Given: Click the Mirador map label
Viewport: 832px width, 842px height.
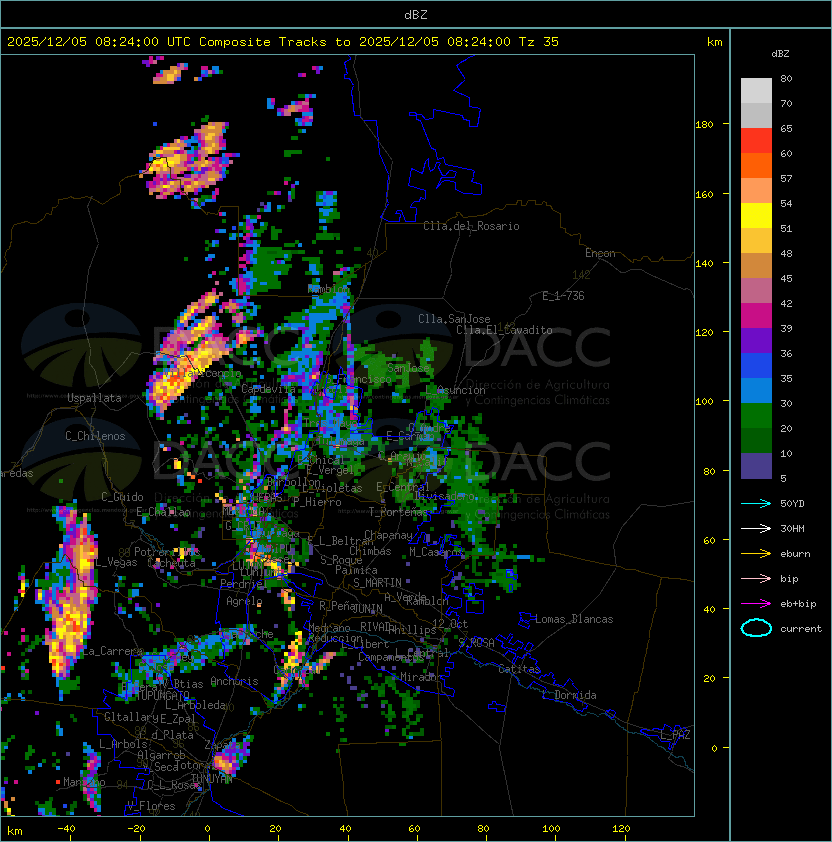Looking at the screenshot, I should click(421, 677).
